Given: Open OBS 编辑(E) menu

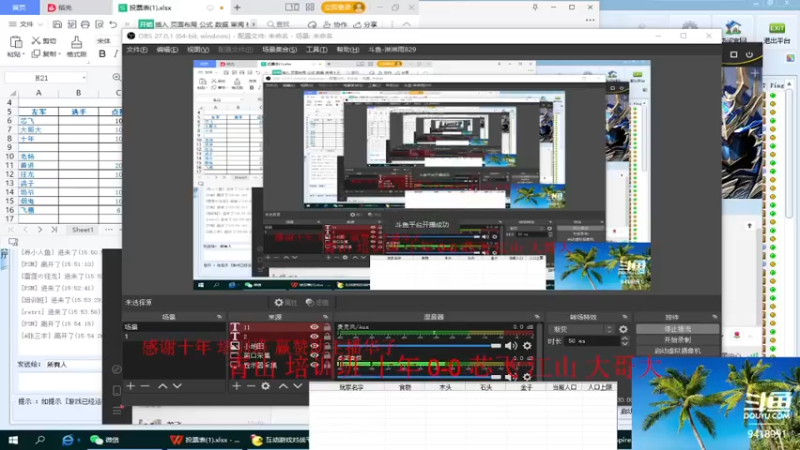Looking at the screenshot, I should 167,49.
